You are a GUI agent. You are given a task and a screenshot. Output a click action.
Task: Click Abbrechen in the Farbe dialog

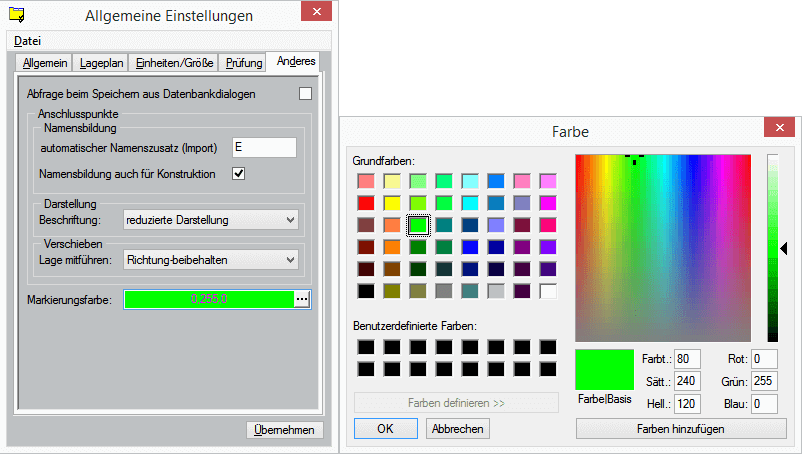coord(457,428)
